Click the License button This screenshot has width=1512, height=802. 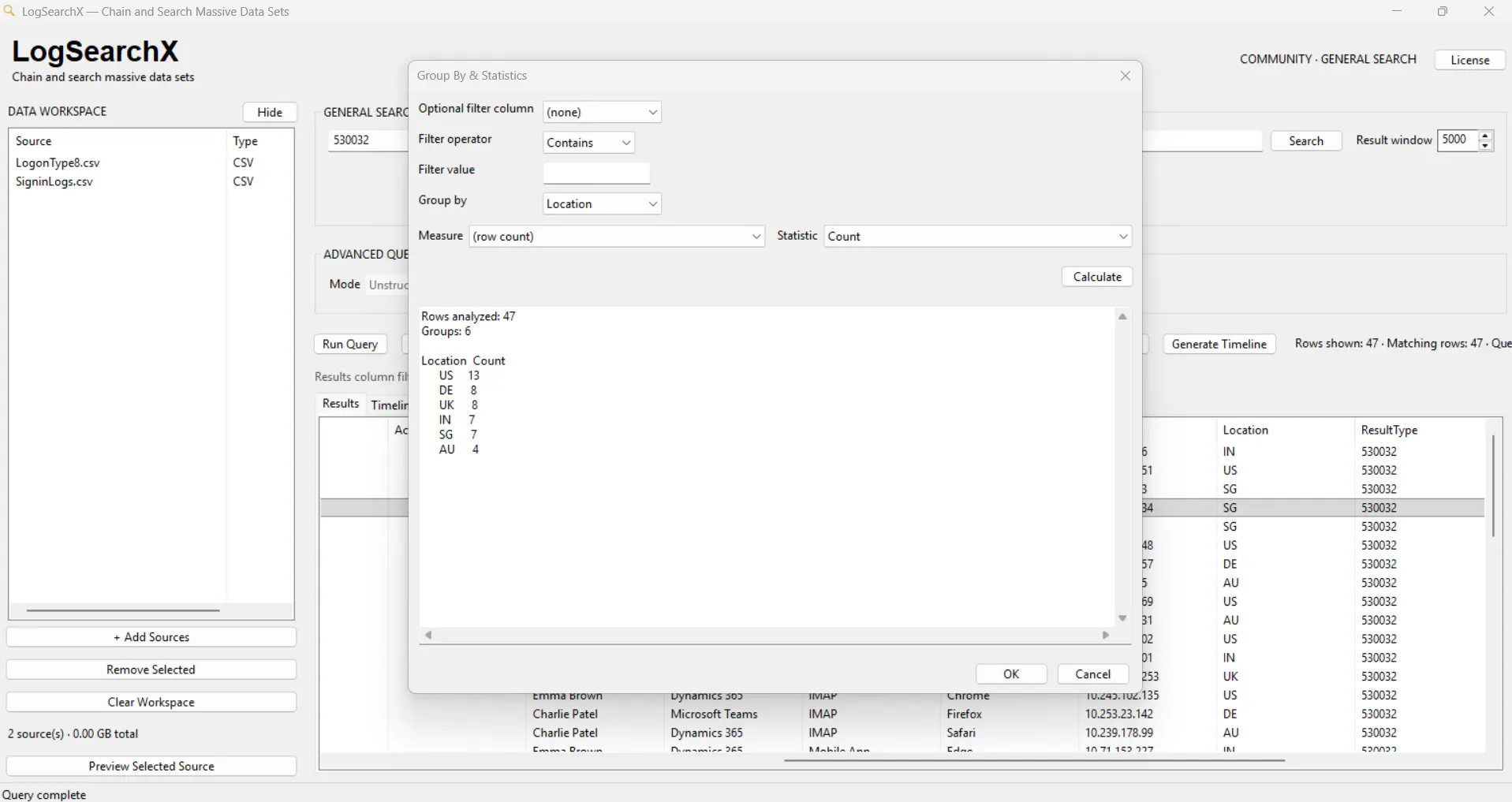point(1469,60)
